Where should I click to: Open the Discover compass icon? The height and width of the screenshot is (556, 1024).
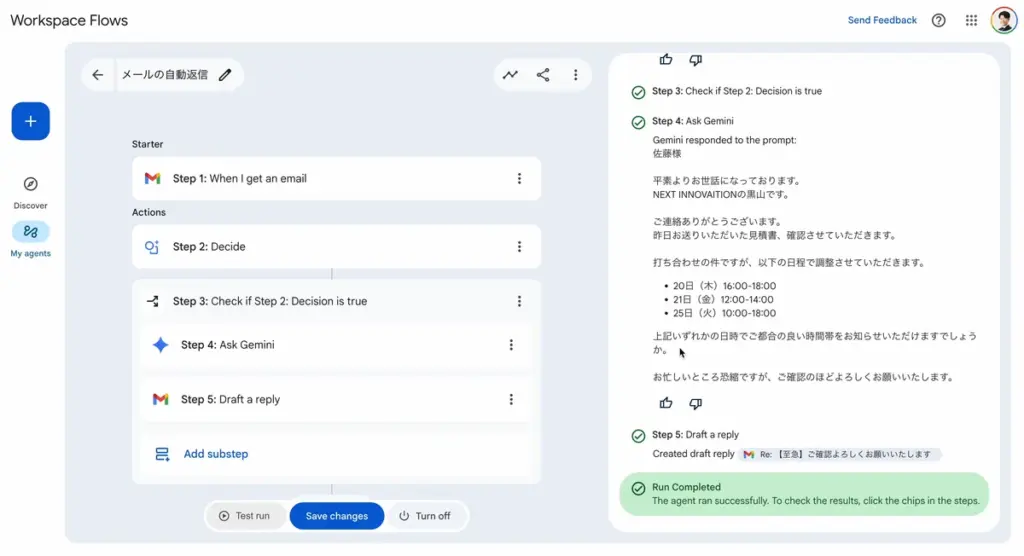(x=31, y=184)
